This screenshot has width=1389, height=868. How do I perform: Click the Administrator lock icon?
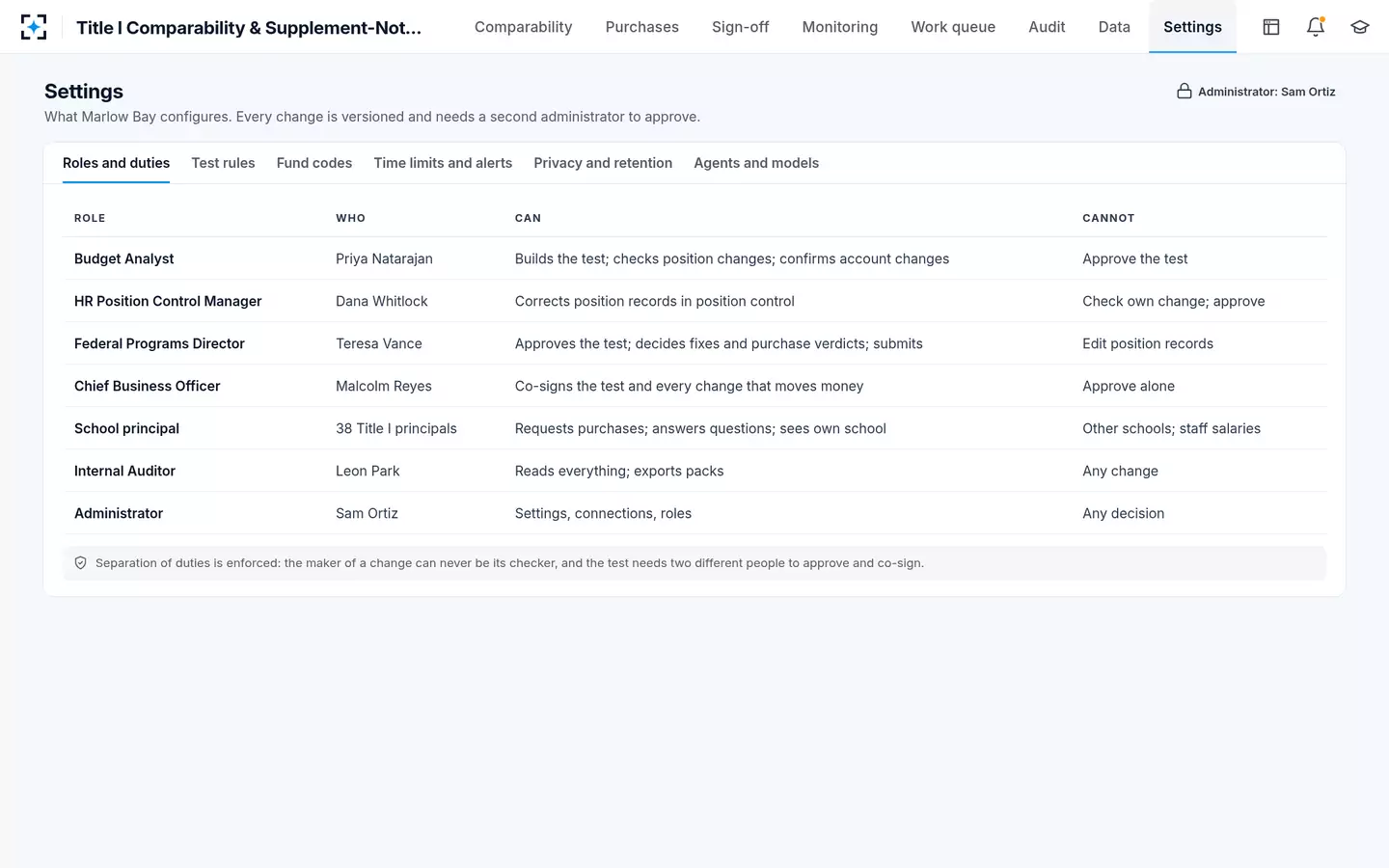[1185, 92]
